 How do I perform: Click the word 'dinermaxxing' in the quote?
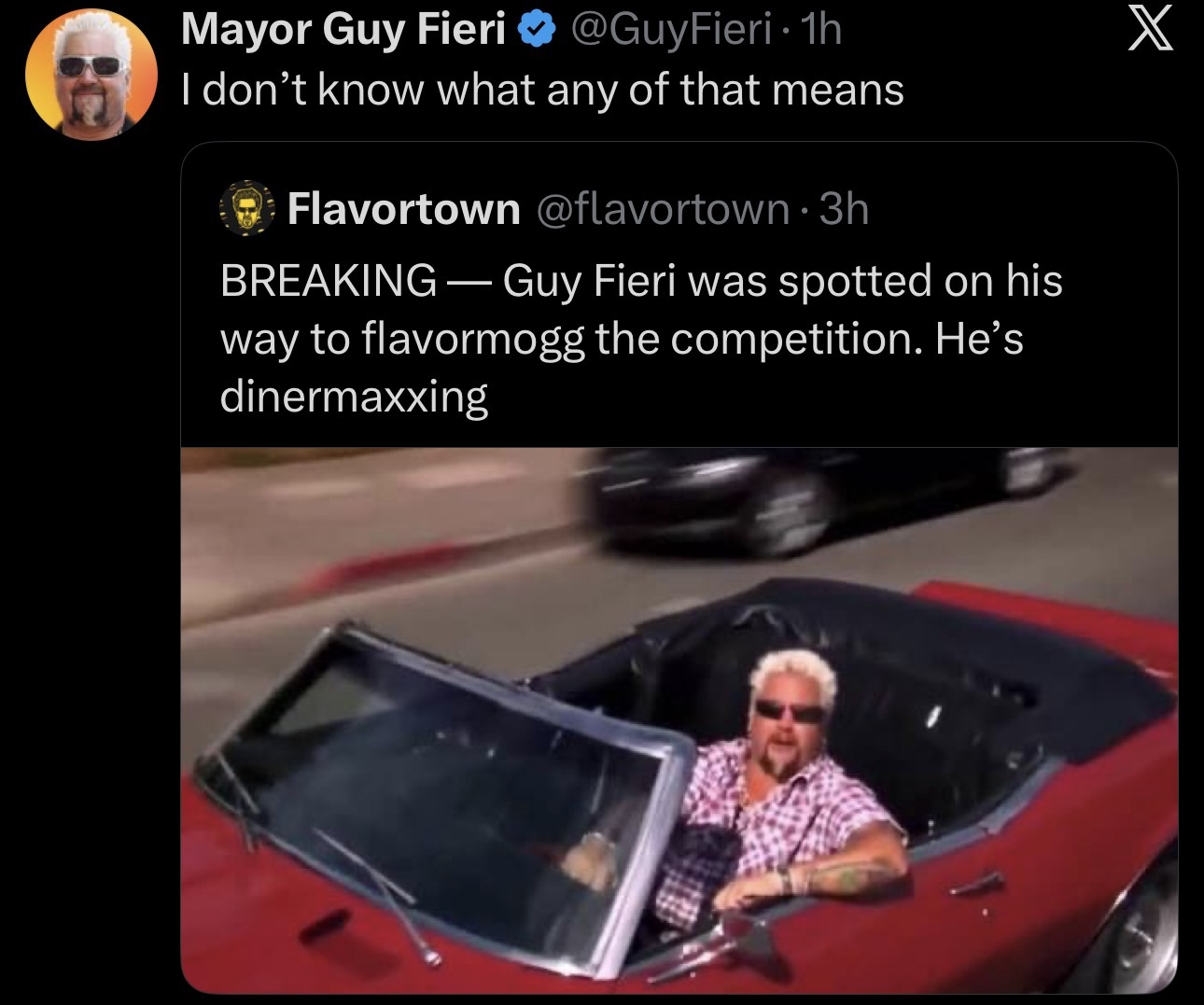[354, 397]
